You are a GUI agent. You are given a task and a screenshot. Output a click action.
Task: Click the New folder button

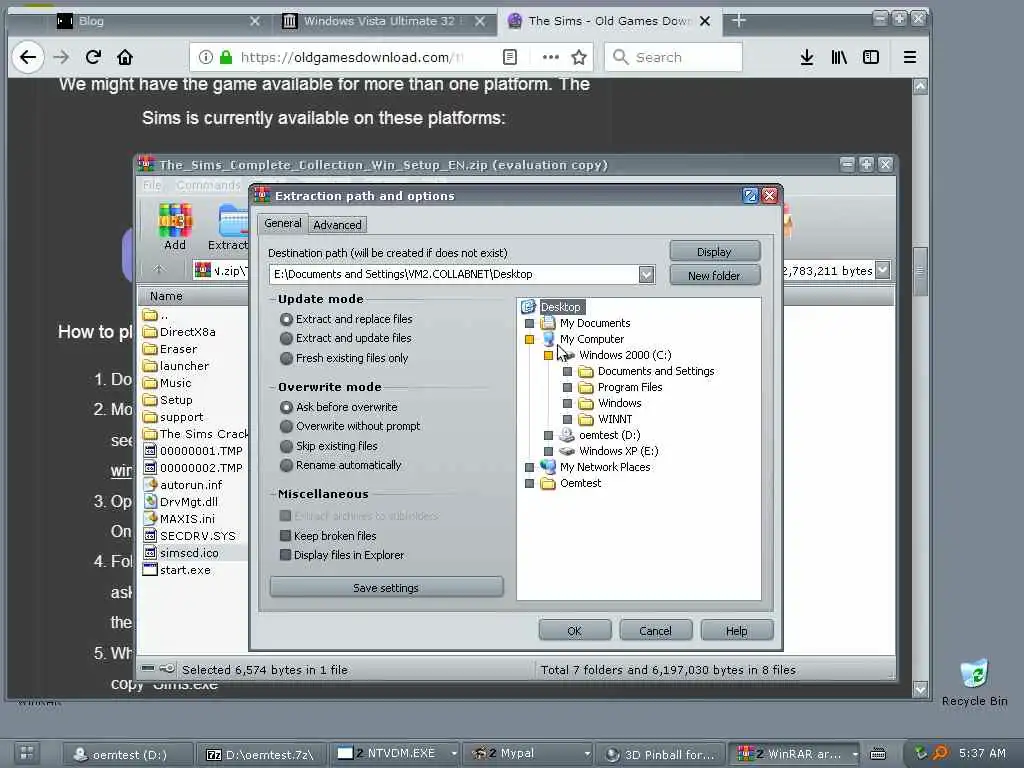tap(714, 276)
